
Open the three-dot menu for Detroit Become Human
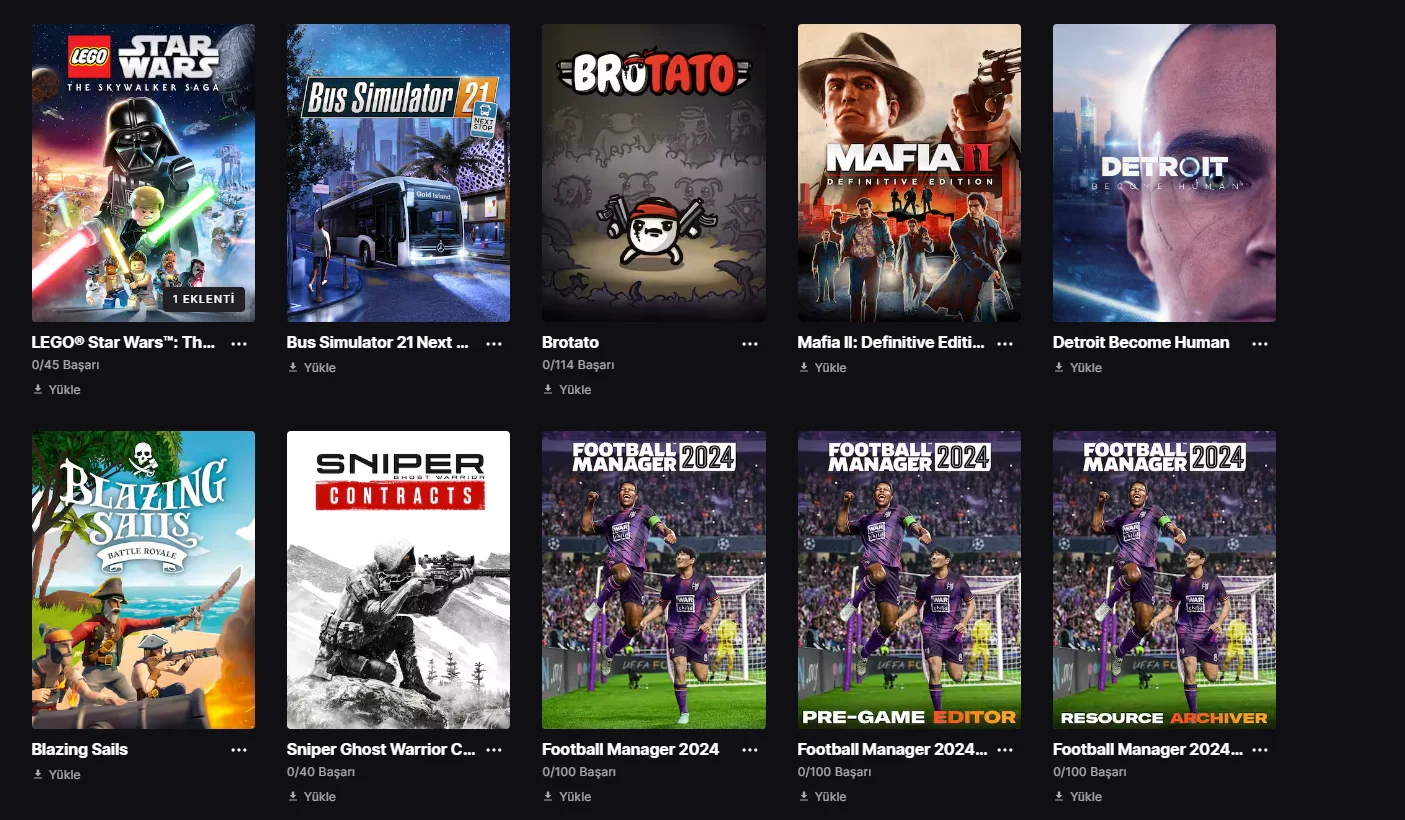click(x=1260, y=343)
